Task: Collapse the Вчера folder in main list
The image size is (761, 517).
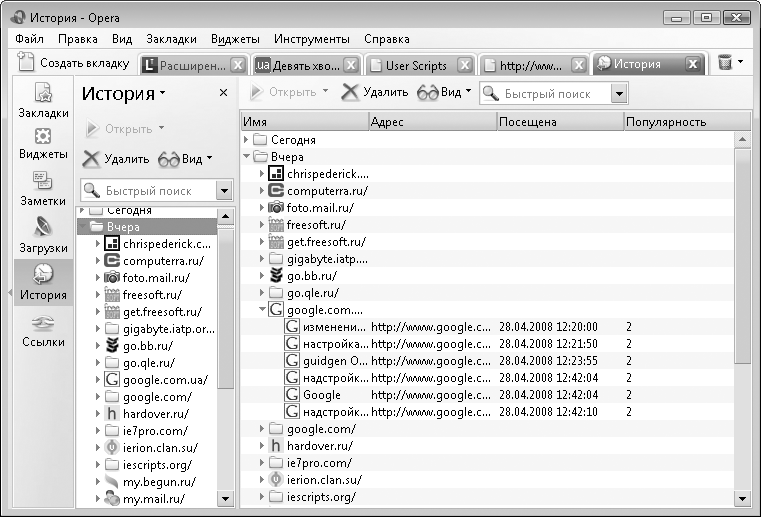Action: tap(246, 156)
